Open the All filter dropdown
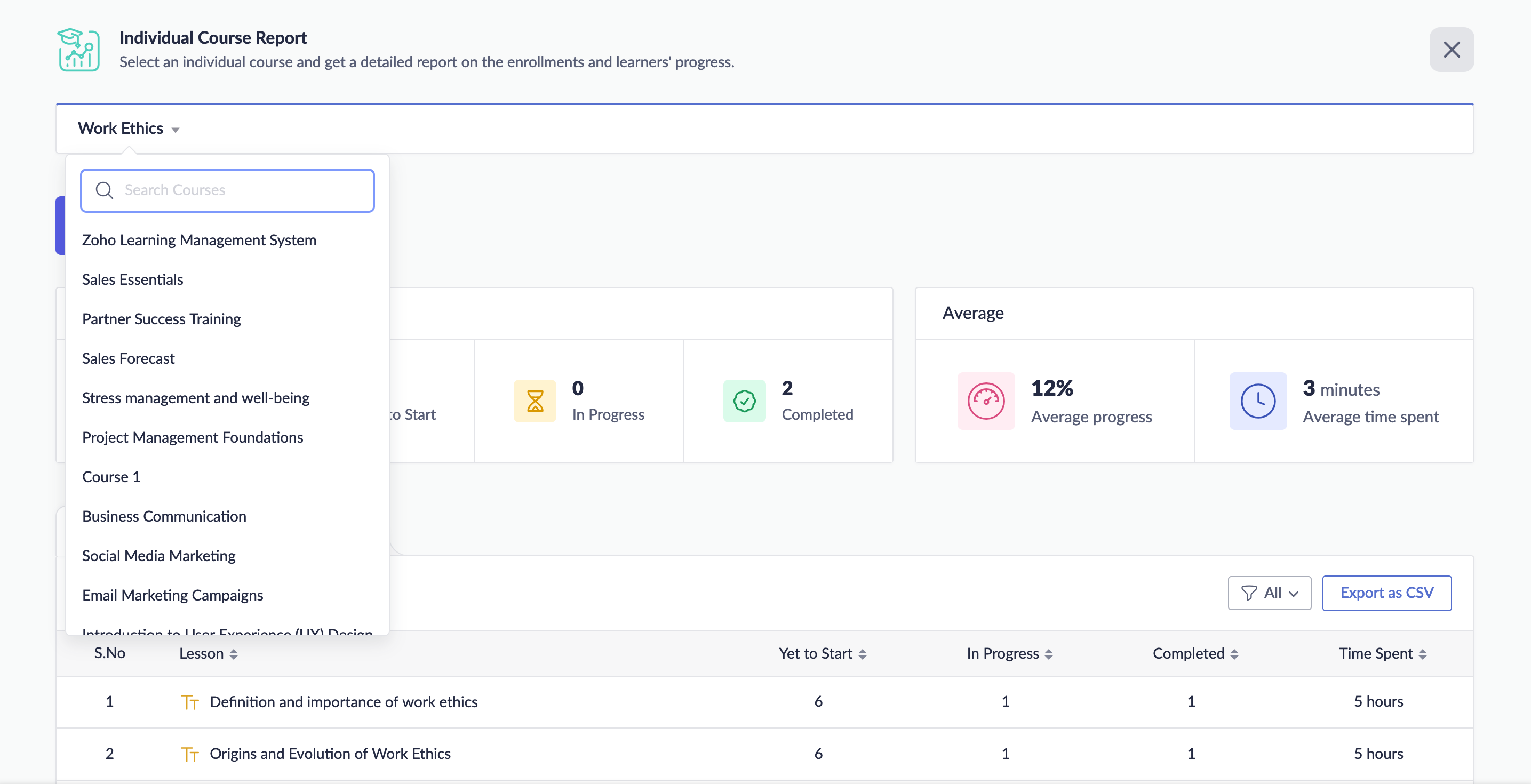This screenshot has width=1531, height=784. click(1269, 593)
